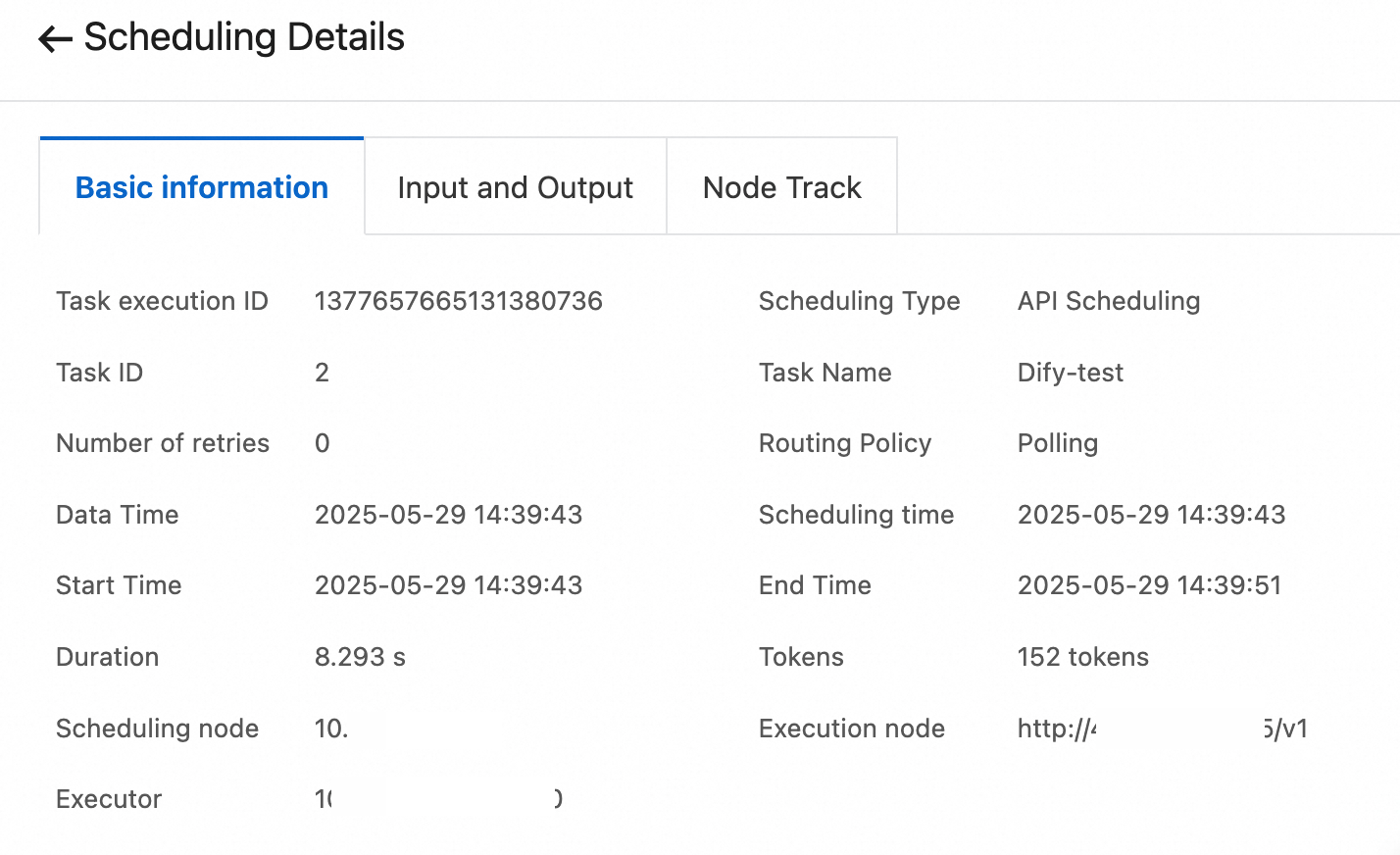Click the End Time timestamp value
This screenshot has width=1400, height=855.
click(1149, 585)
